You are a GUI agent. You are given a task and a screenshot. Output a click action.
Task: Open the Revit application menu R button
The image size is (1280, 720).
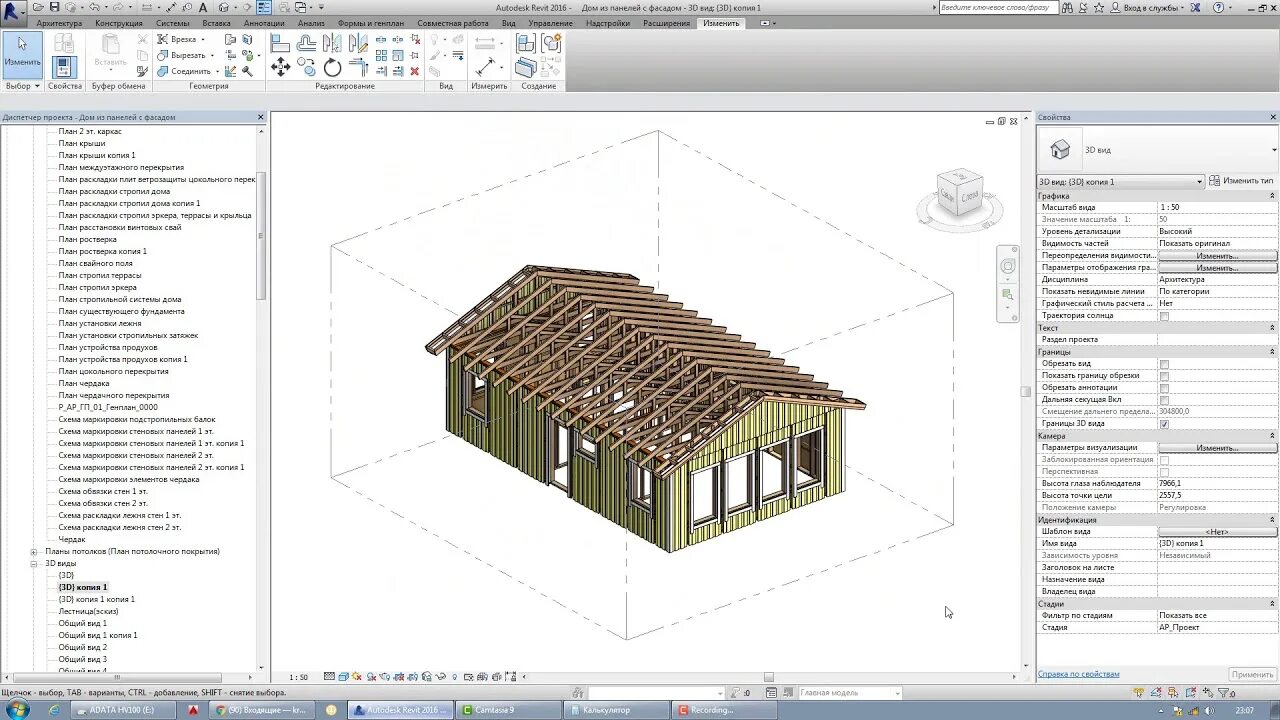13,11
